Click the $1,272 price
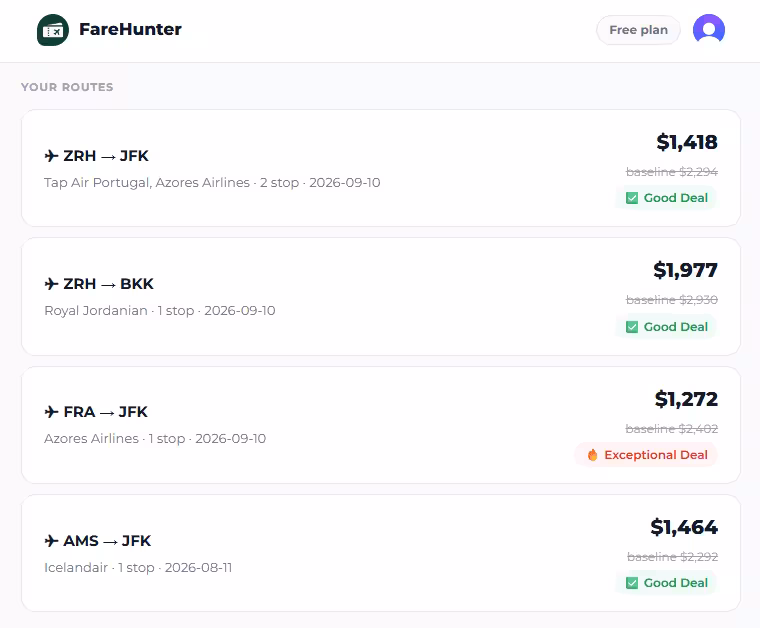This screenshot has height=628, width=760. pos(686,399)
